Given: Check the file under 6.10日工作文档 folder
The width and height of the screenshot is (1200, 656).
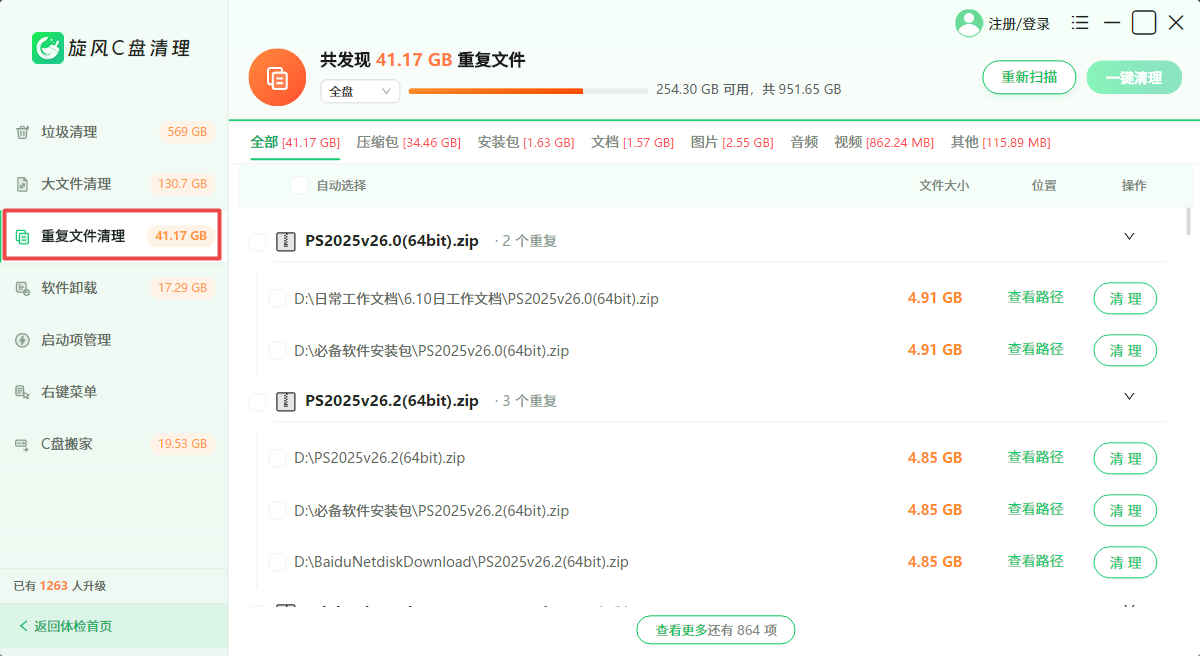Looking at the screenshot, I should 278,298.
